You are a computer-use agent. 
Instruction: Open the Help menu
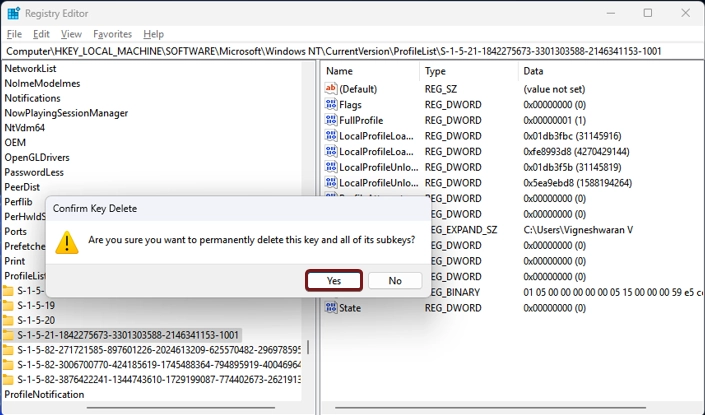[153, 34]
